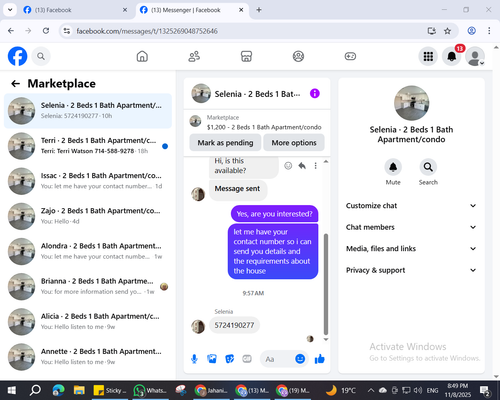Open Facebook search magnifier

pos(41,56)
